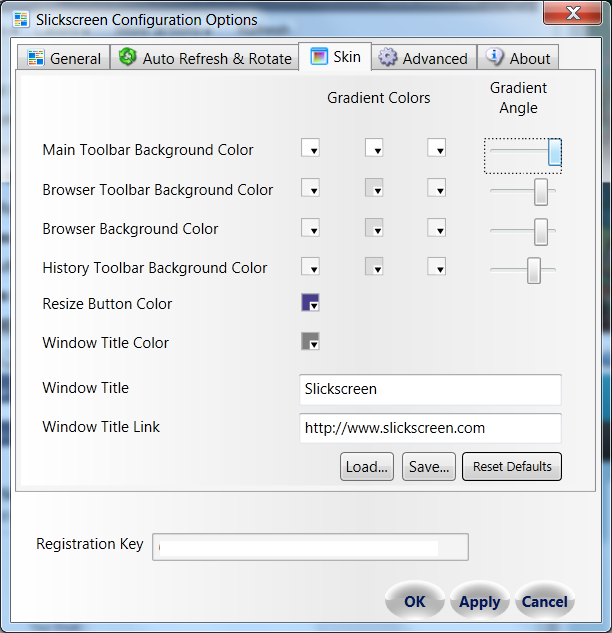Click the Cancel button
This screenshot has width=612, height=633.
pyautogui.click(x=545, y=602)
